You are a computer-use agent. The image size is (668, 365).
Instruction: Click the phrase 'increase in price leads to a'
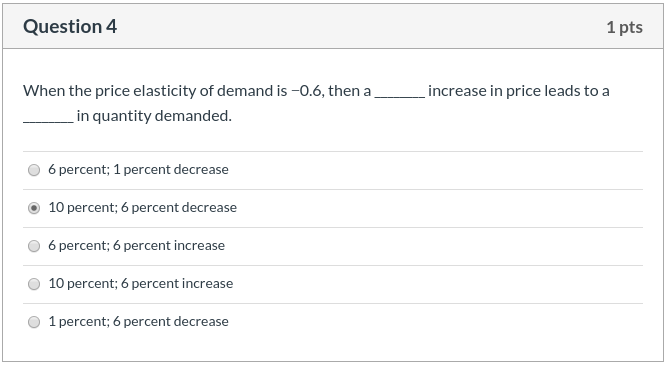tap(519, 91)
